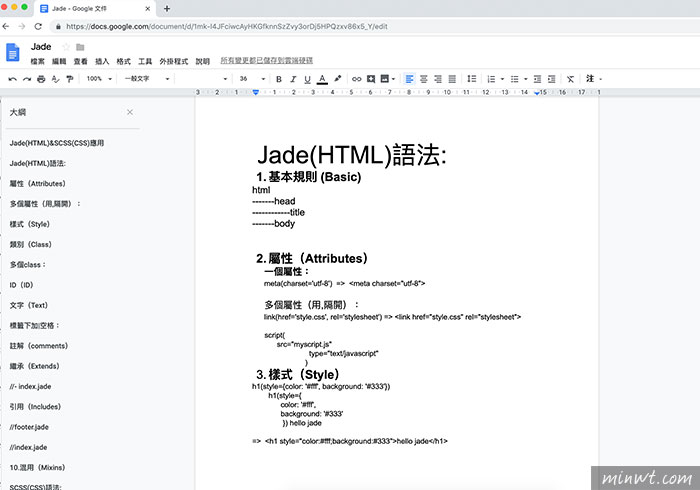The image size is (700, 490).
Task: Click the Redo icon in toolbar
Action: 27,79
